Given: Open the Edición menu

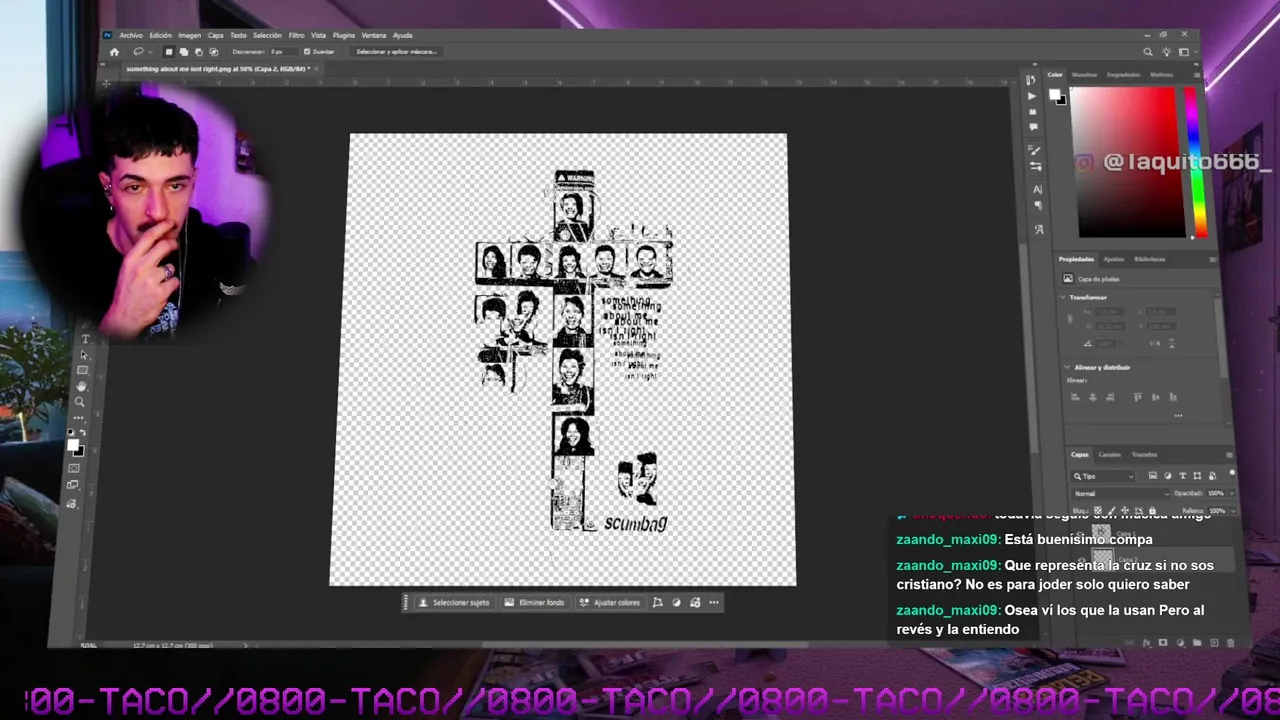Looking at the screenshot, I should tap(161, 35).
